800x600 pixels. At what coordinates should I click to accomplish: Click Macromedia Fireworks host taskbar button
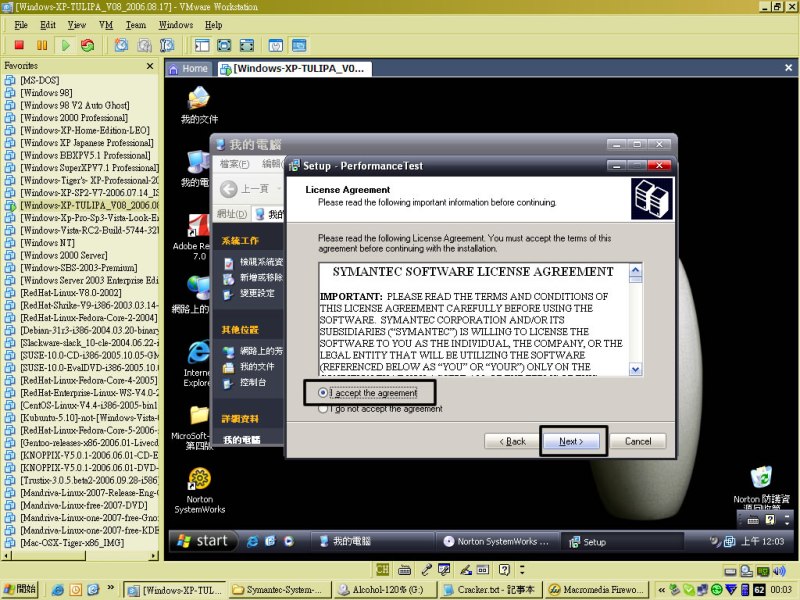tap(595, 590)
